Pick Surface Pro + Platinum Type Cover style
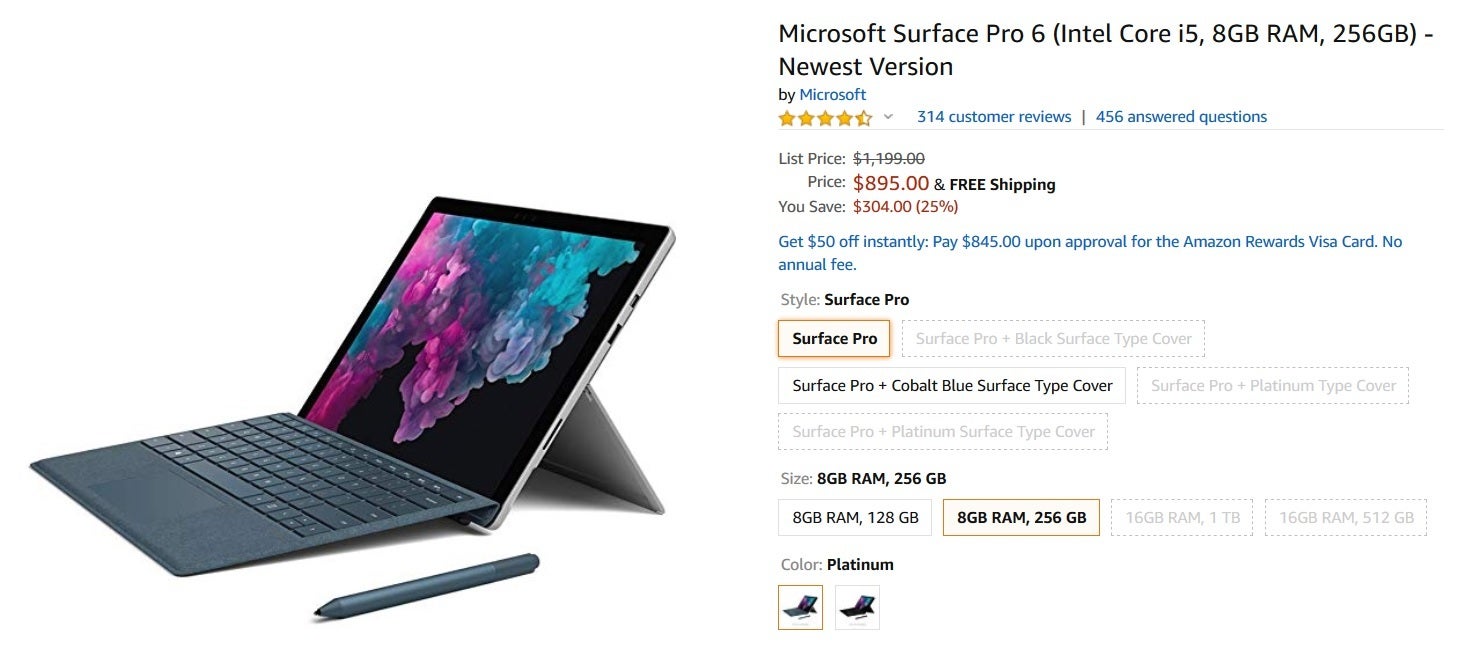 [1273, 385]
